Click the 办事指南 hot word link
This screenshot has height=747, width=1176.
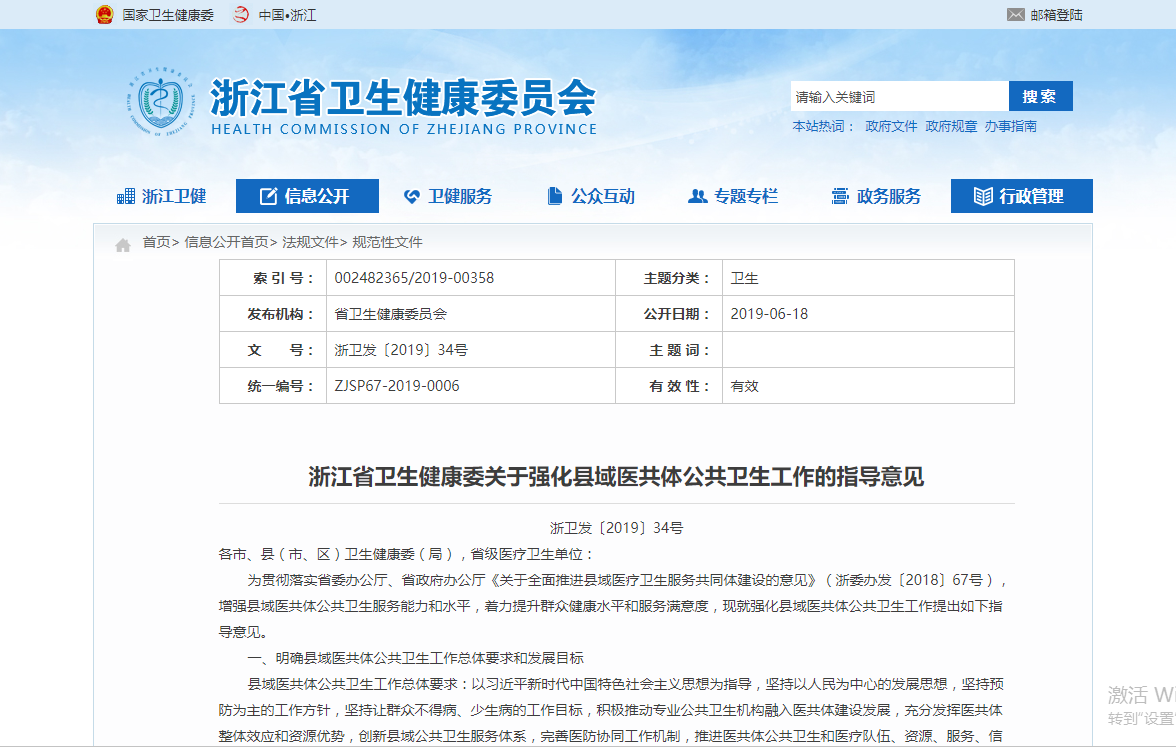pyautogui.click(x=1010, y=126)
